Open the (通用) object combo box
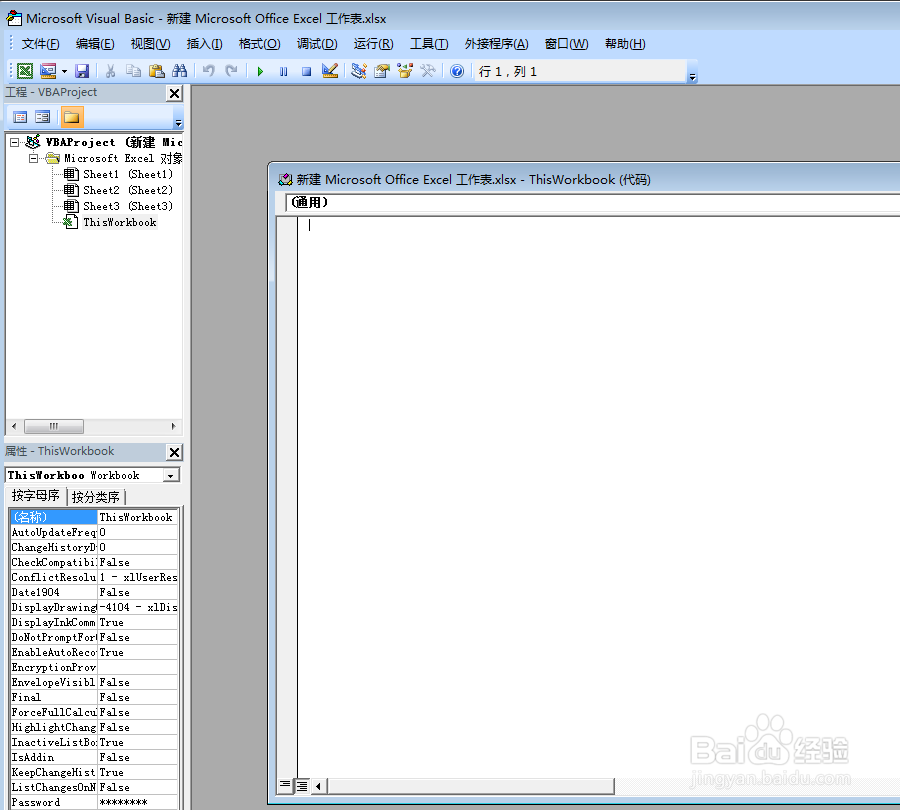This screenshot has height=810, width=900. click(x=592, y=202)
